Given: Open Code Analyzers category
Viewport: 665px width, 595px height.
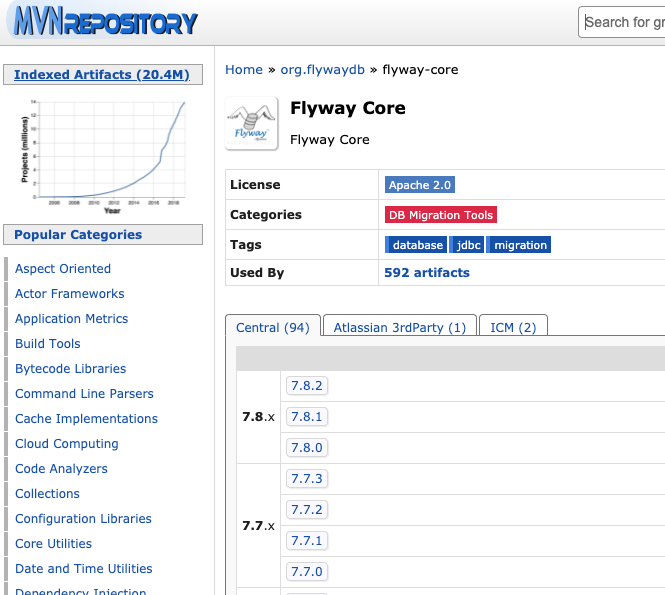Looking at the screenshot, I should 61,469.
